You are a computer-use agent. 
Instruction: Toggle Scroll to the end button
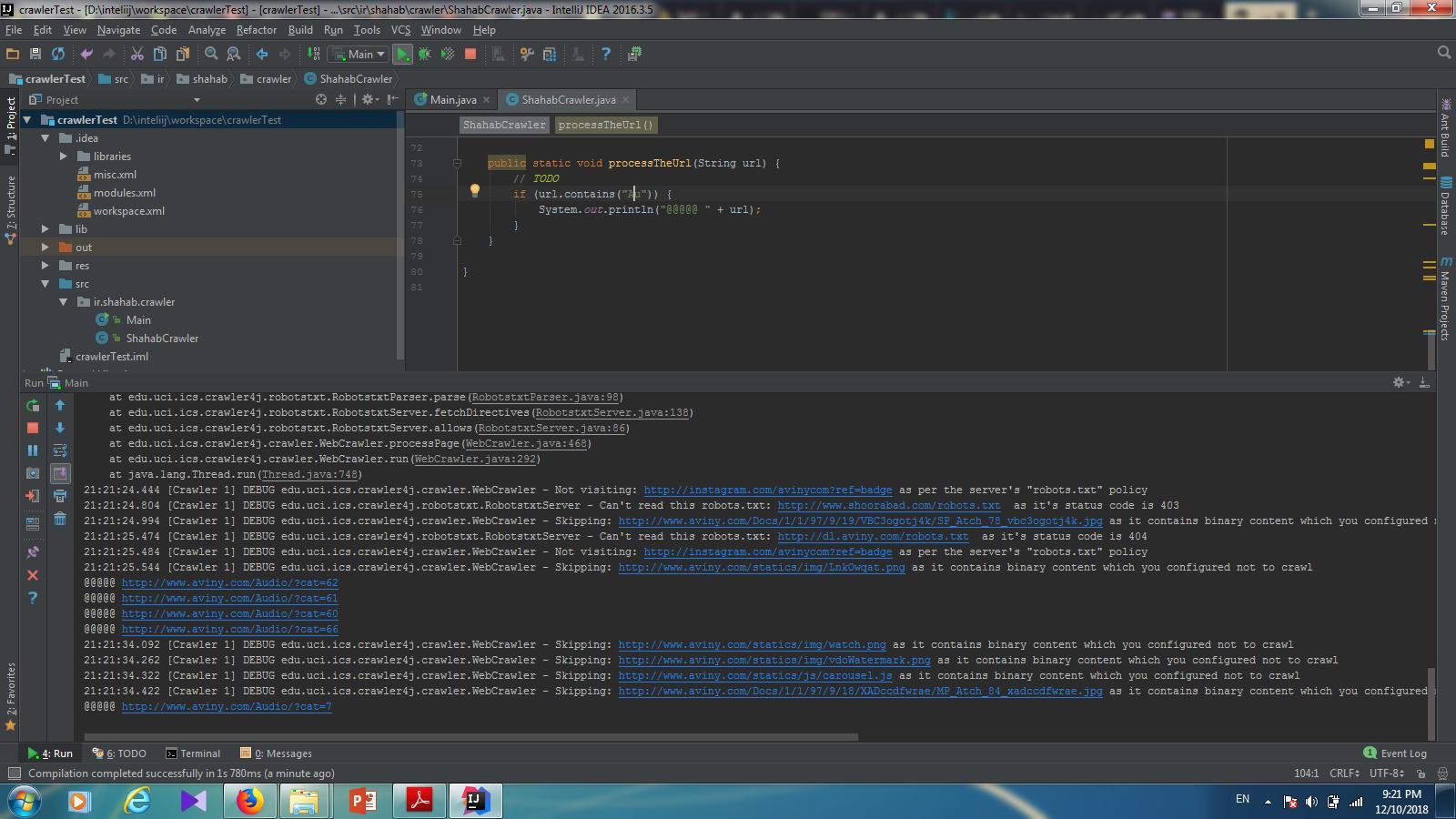tap(60, 473)
